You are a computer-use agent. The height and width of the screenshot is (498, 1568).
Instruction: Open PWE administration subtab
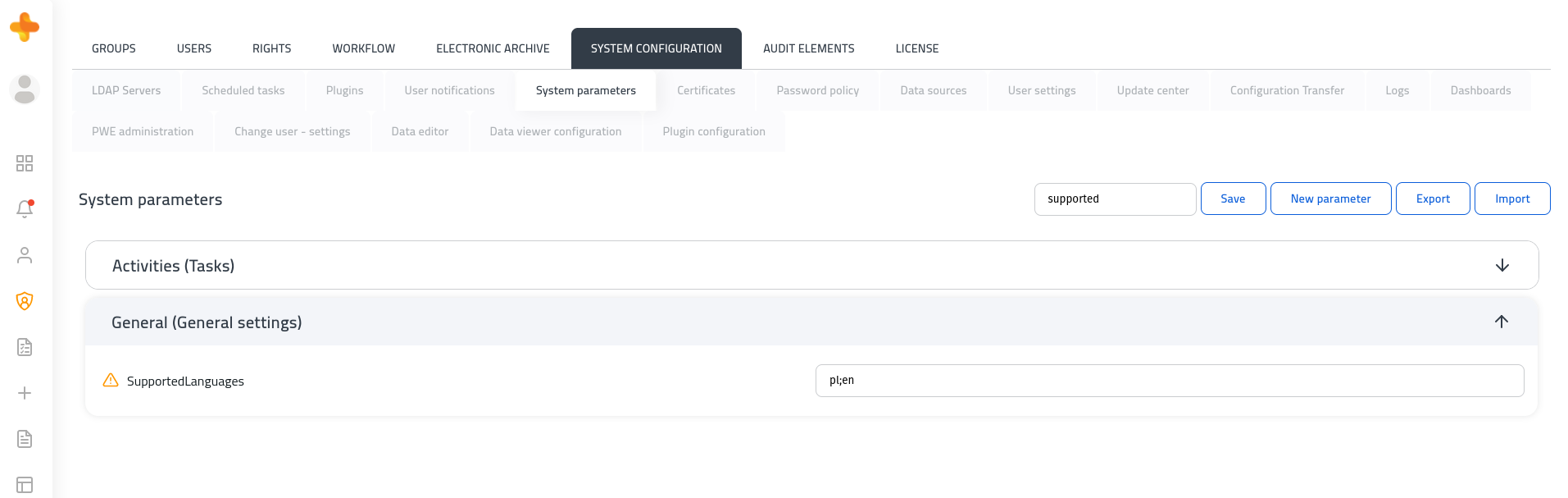[143, 131]
